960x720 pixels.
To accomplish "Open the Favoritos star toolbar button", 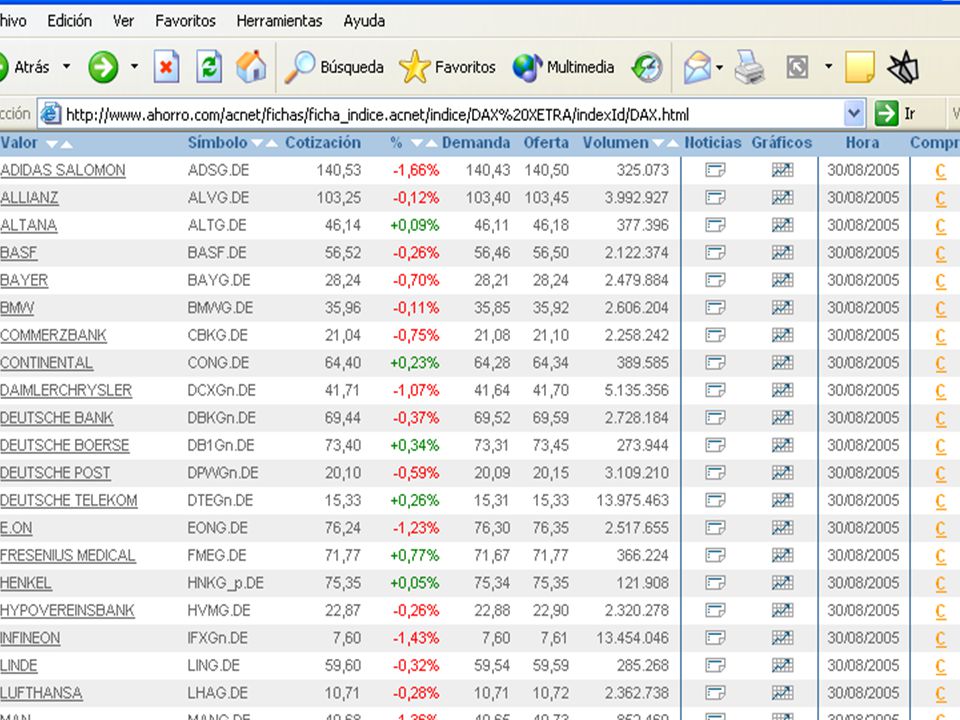I will click(447, 67).
